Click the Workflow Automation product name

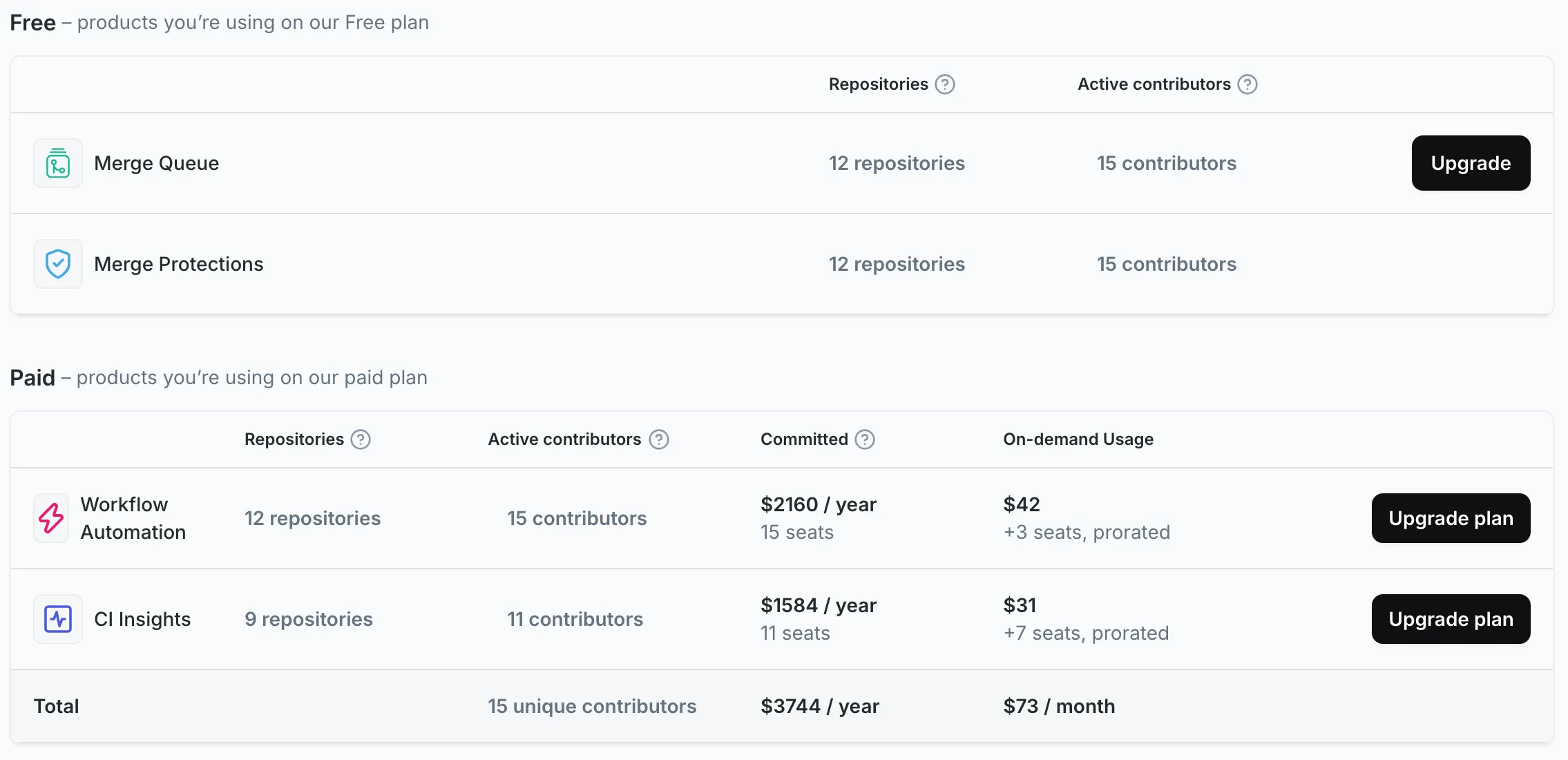[133, 518]
